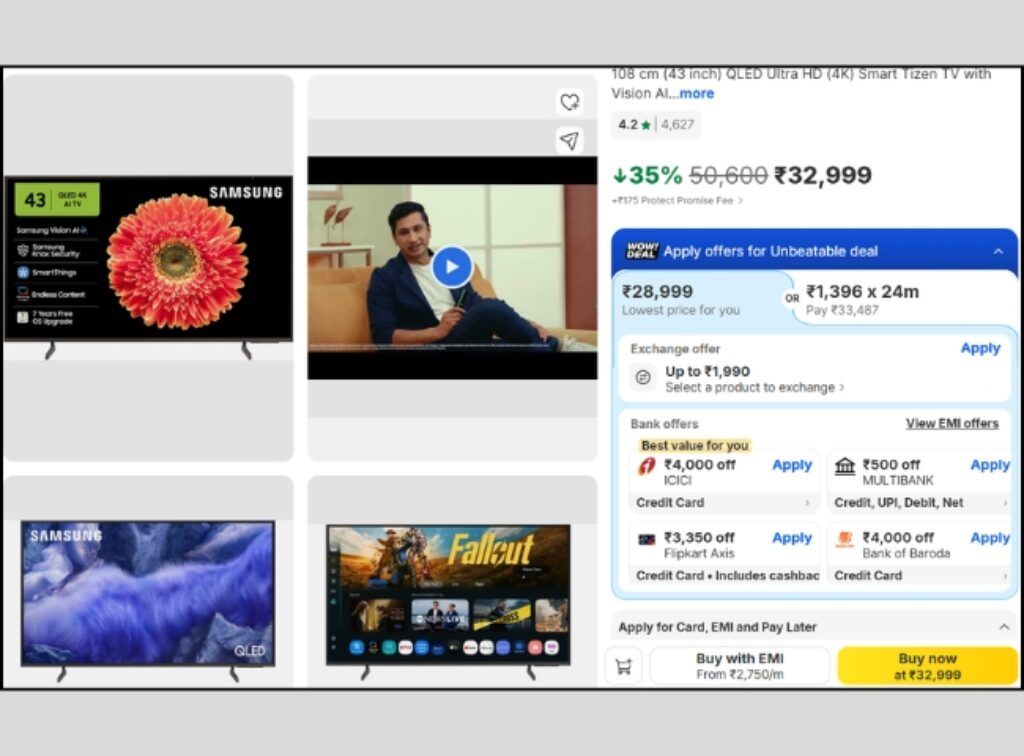Open Protect Promise Fee details
Image resolution: width=1024 pixels, height=756 pixels.
677,200
